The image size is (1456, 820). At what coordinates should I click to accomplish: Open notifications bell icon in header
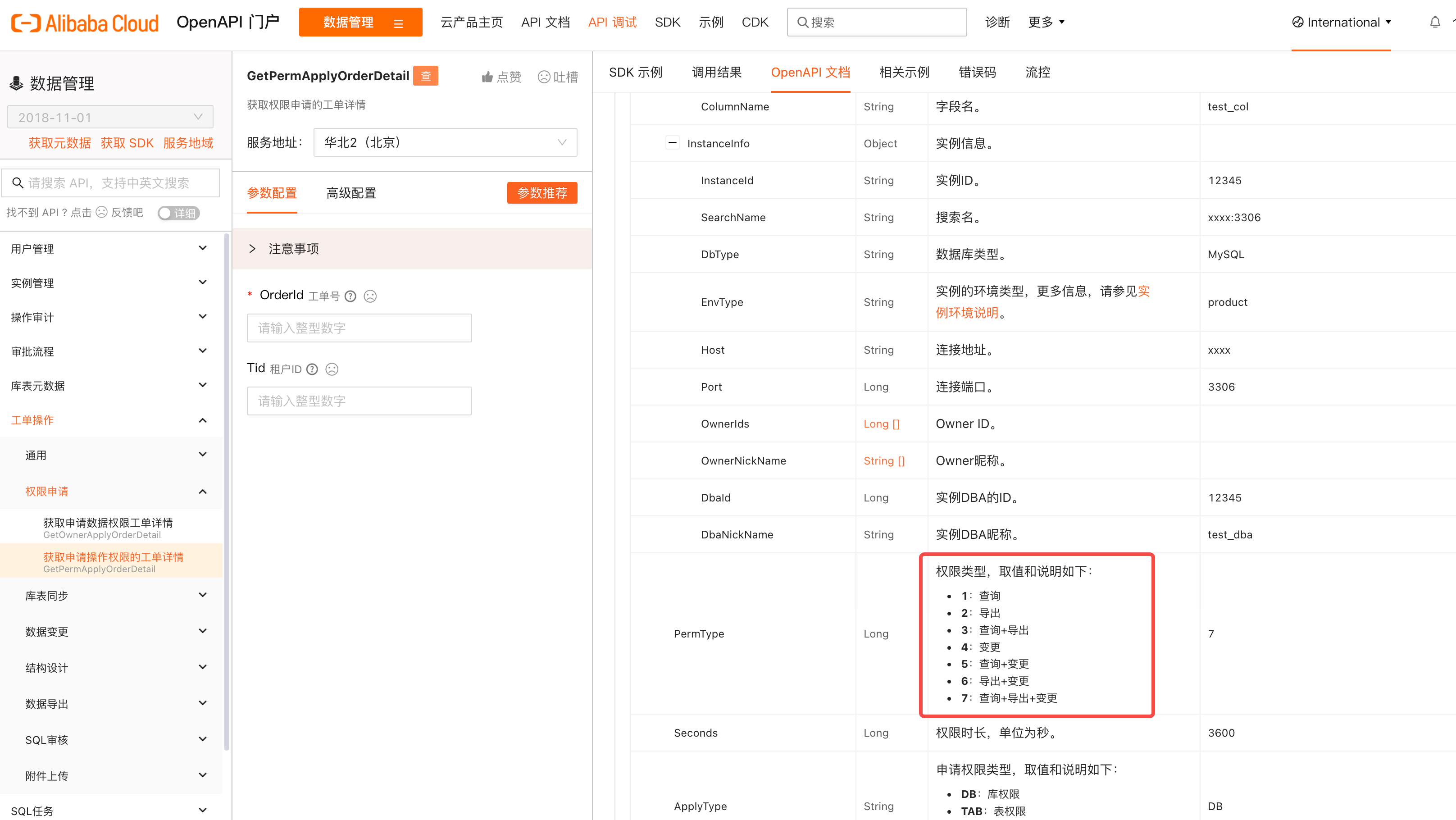coord(1434,22)
